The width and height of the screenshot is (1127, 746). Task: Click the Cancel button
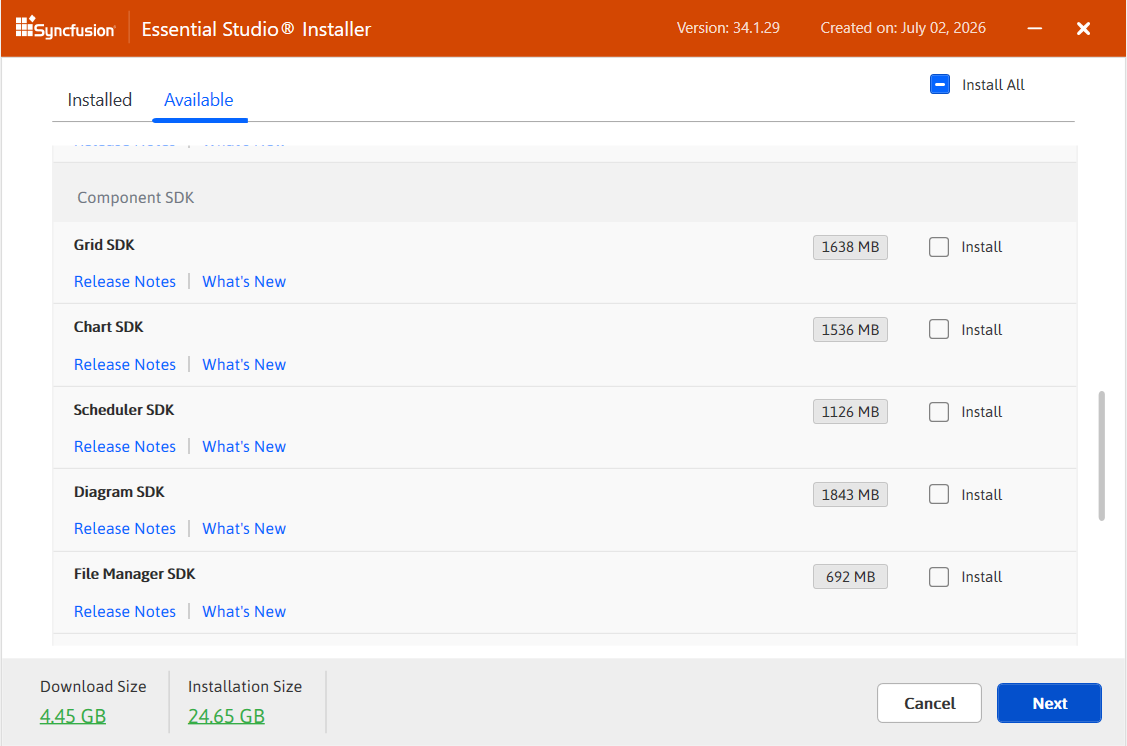click(x=929, y=703)
